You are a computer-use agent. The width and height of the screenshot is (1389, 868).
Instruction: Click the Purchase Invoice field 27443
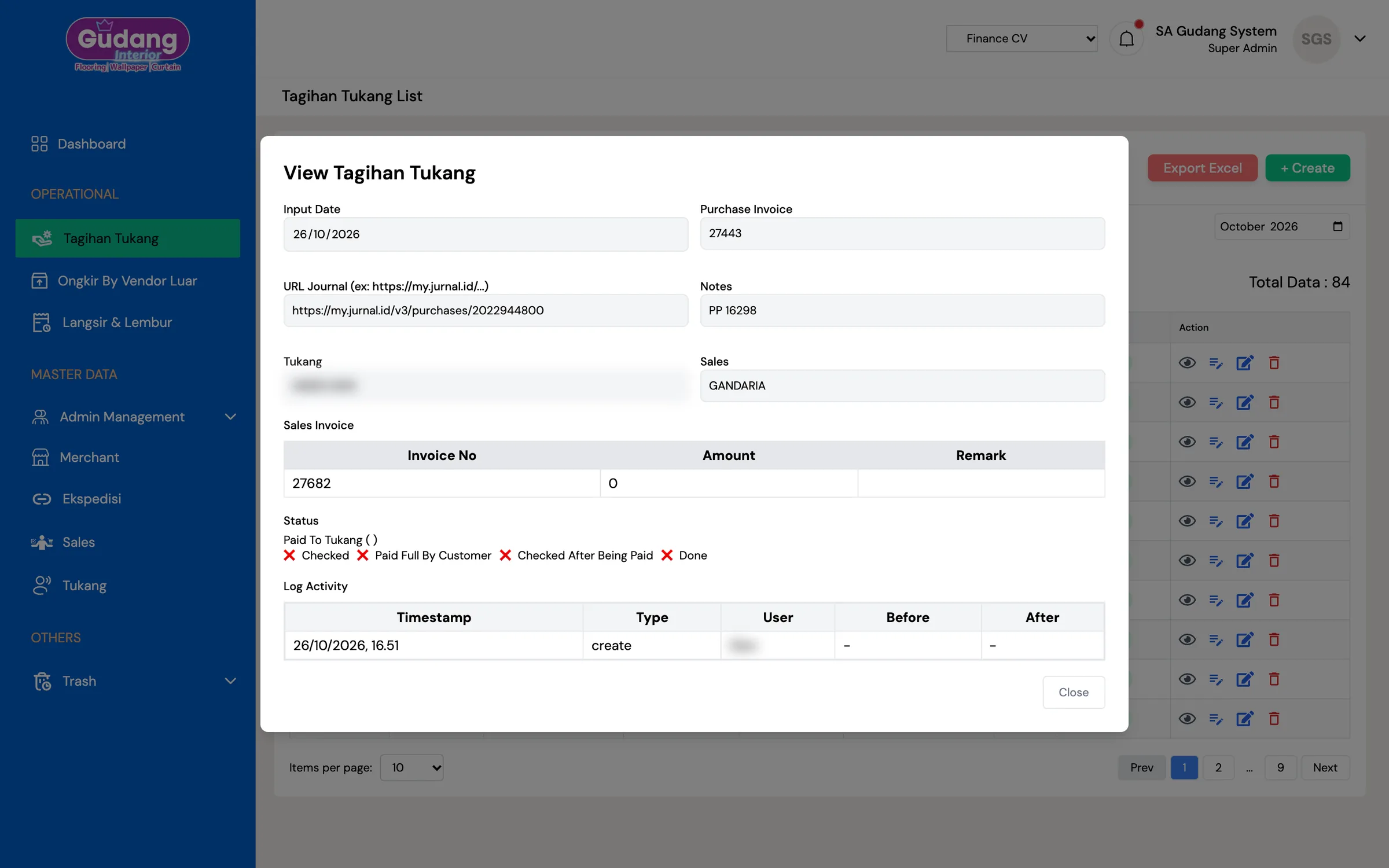pyautogui.click(x=902, y=233)
